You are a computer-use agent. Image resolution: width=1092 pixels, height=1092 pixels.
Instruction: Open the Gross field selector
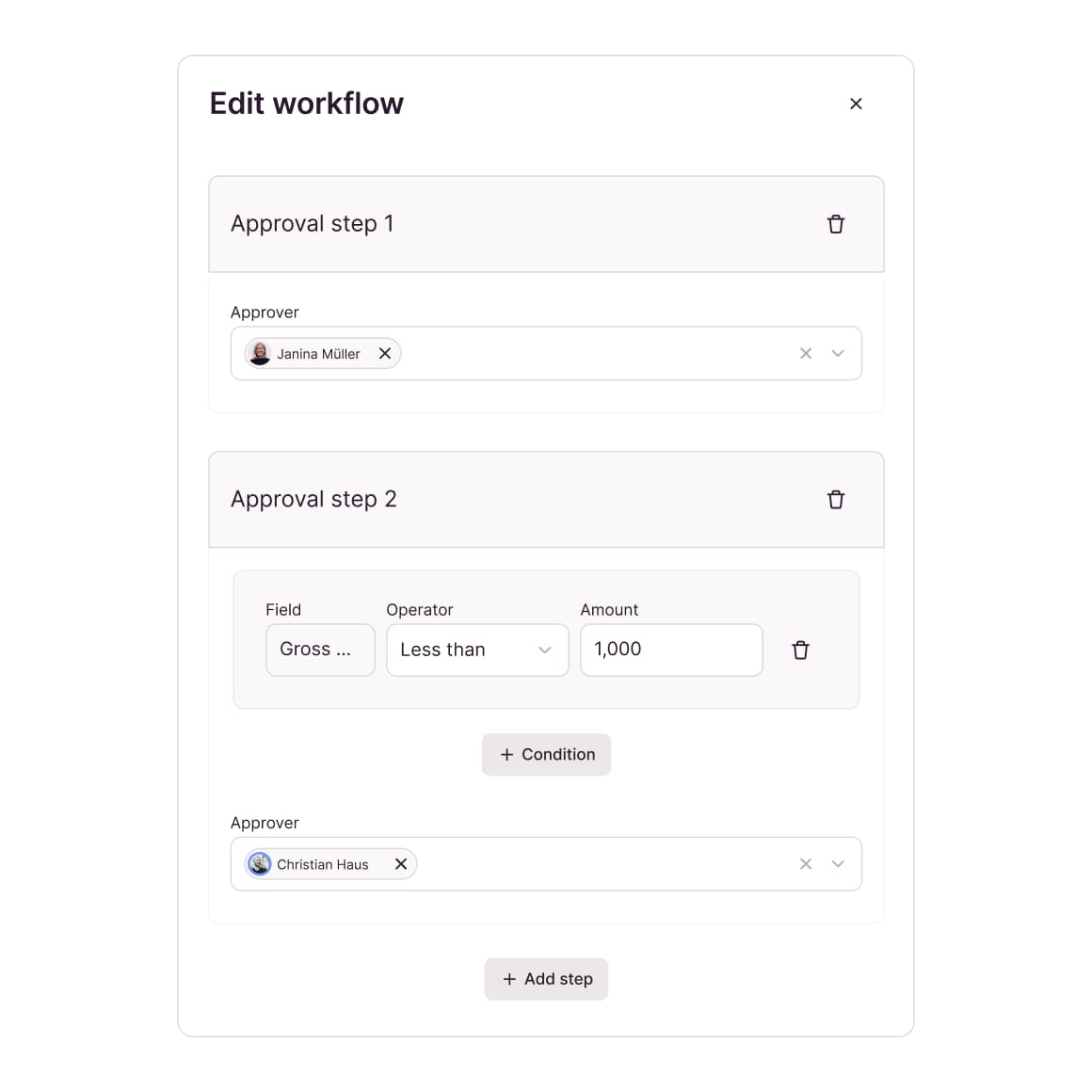click(320, 650)
